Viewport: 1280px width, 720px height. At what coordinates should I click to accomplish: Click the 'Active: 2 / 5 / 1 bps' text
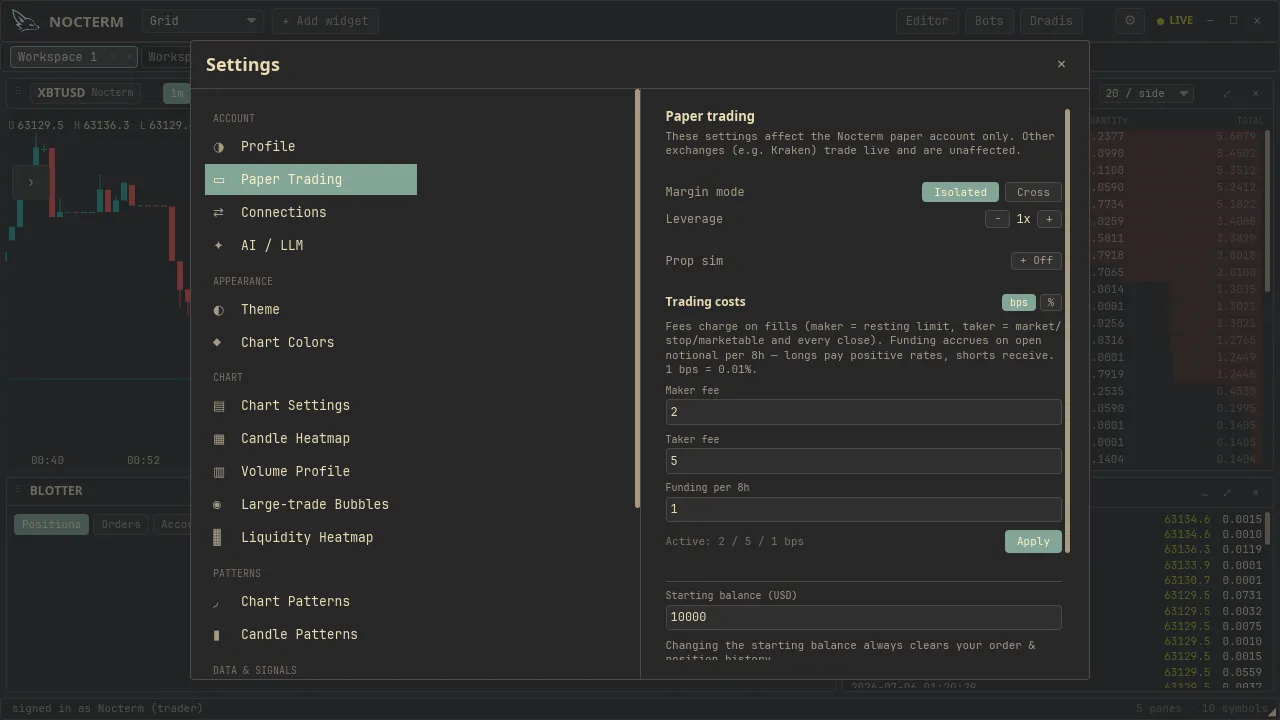coord(734,541)
